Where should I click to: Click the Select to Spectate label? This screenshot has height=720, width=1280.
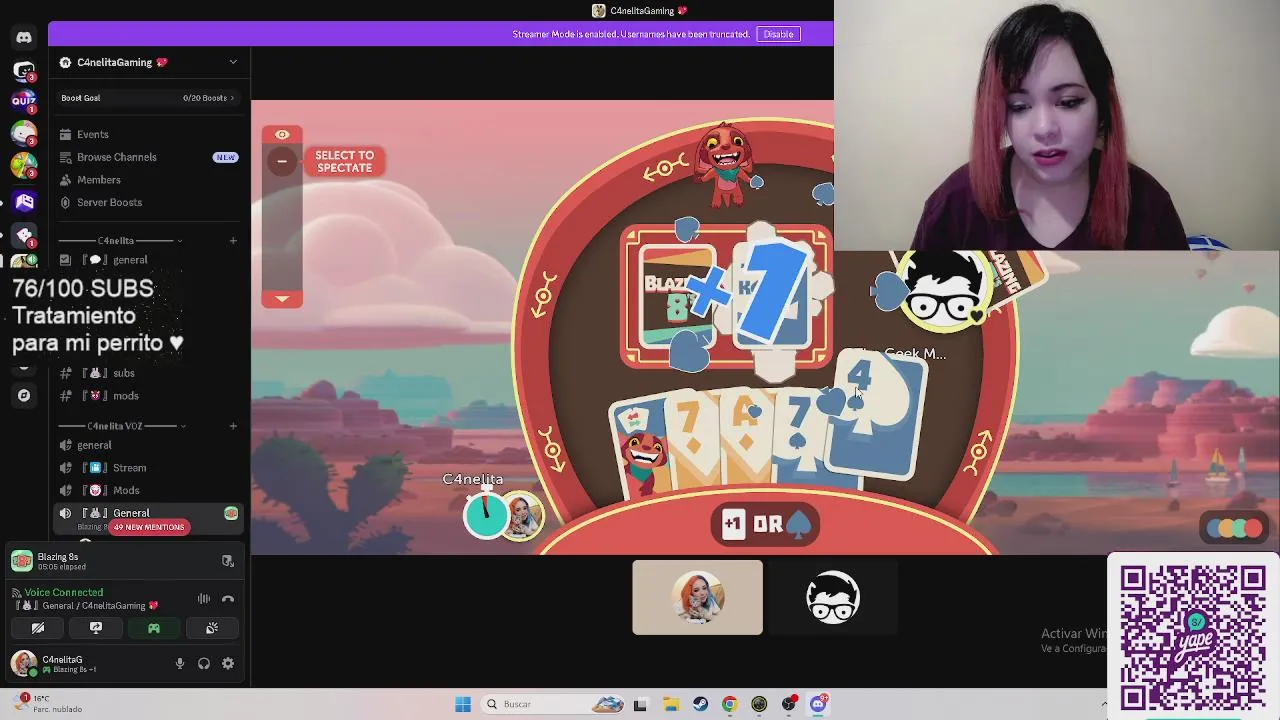[x=344, y=161]
